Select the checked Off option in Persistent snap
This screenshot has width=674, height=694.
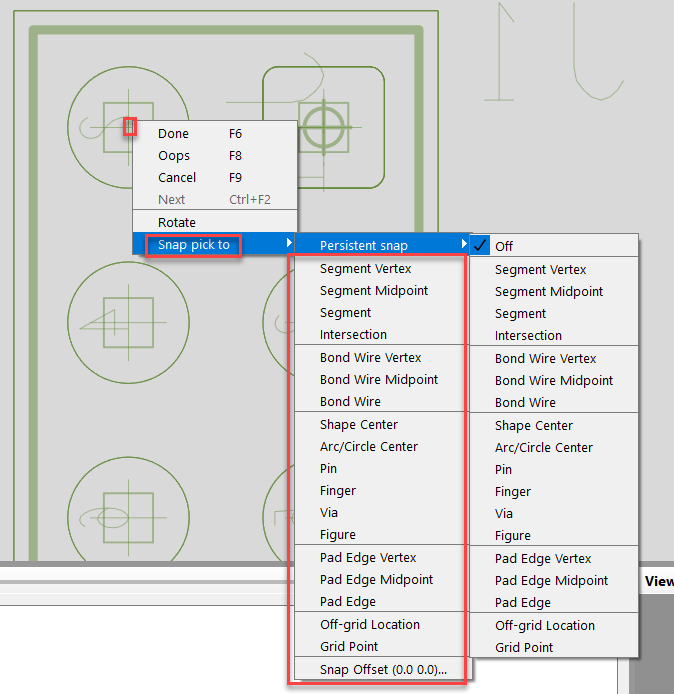[504, 246]
